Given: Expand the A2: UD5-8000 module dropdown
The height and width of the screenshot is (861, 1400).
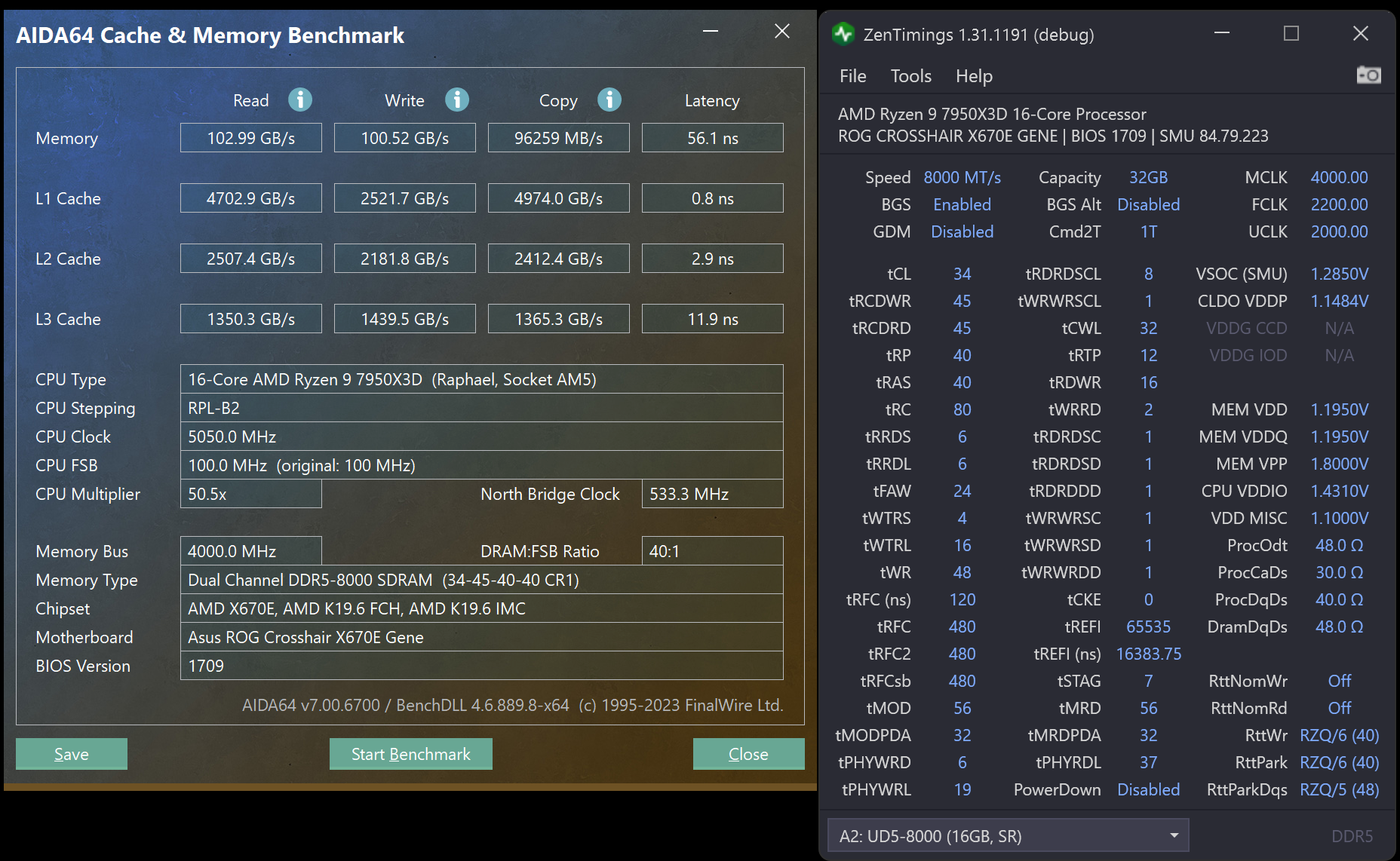Looking at the screenshot, I should [x=1009, y=835].
